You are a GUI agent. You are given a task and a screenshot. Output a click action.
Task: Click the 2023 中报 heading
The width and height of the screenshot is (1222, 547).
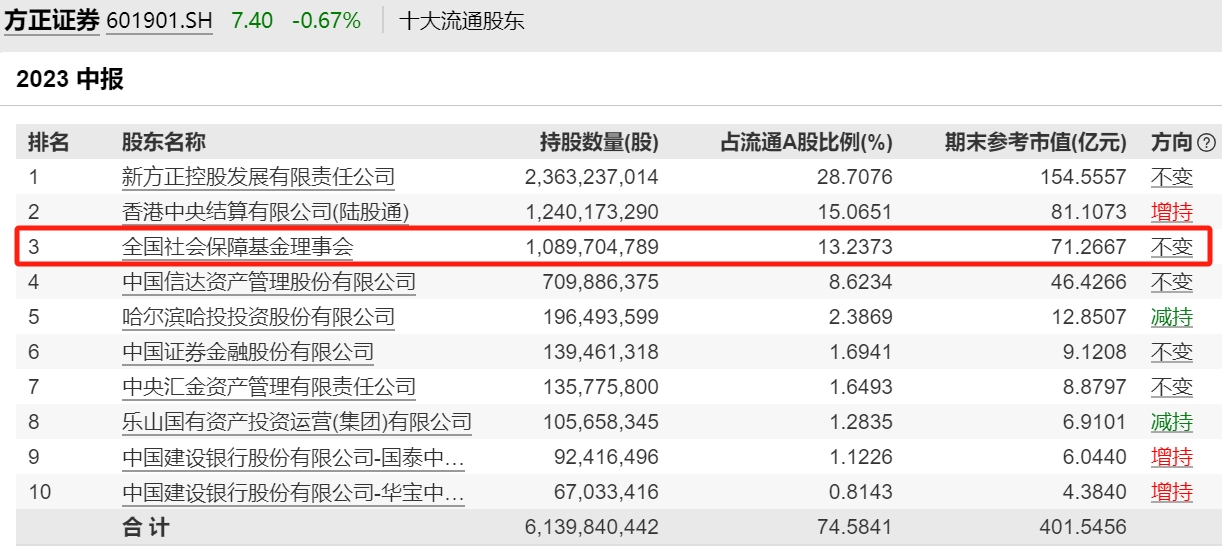pyautogui.click(x=70, y=79)
